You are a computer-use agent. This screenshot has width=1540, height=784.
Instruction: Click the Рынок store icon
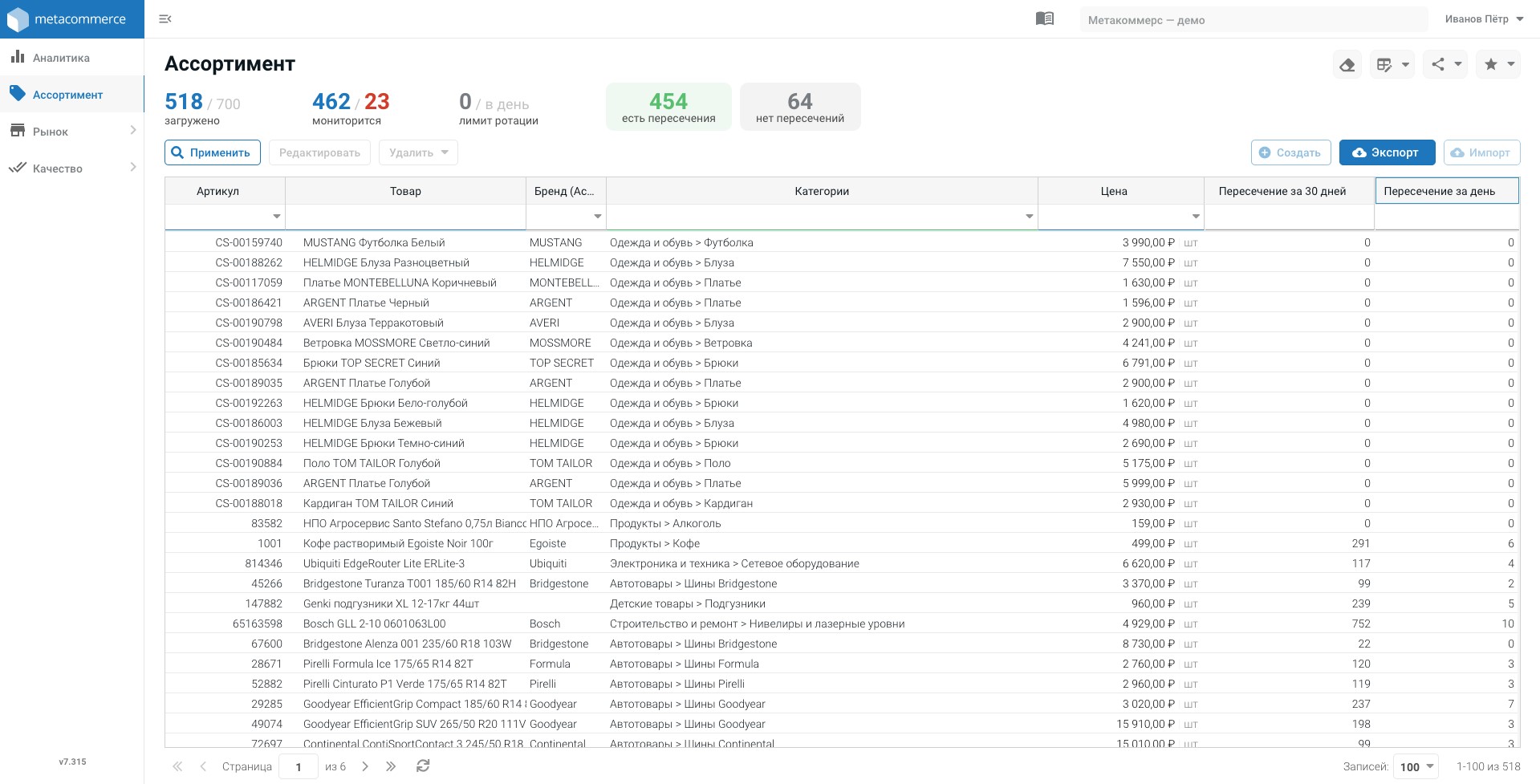(17, 130)
